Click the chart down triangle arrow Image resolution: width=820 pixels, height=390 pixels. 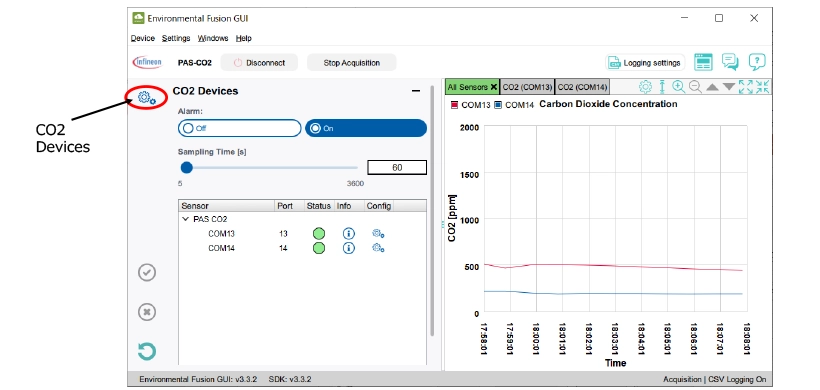[729, 87]
